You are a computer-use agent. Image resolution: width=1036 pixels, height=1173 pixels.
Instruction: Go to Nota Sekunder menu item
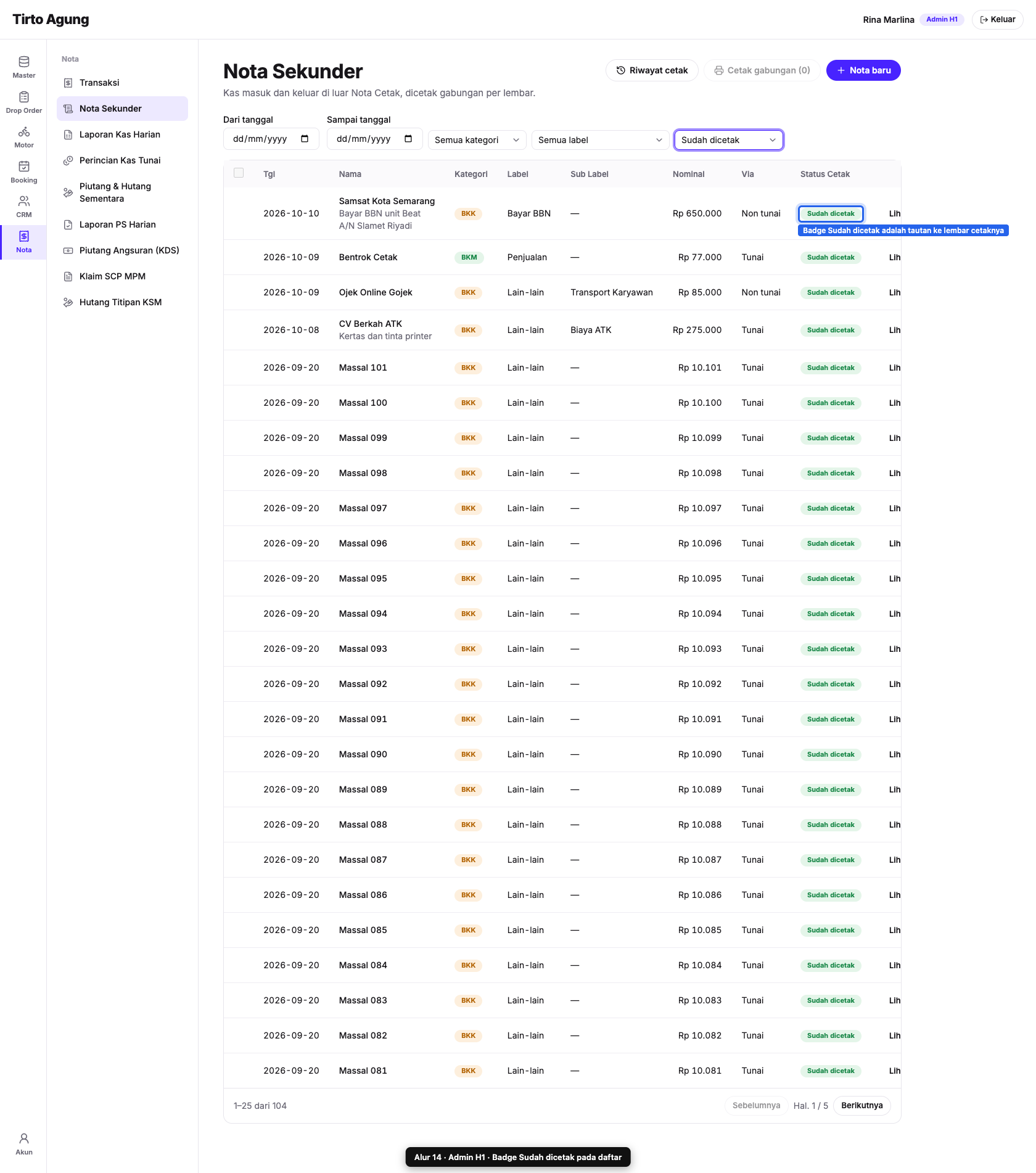(122, 109)
